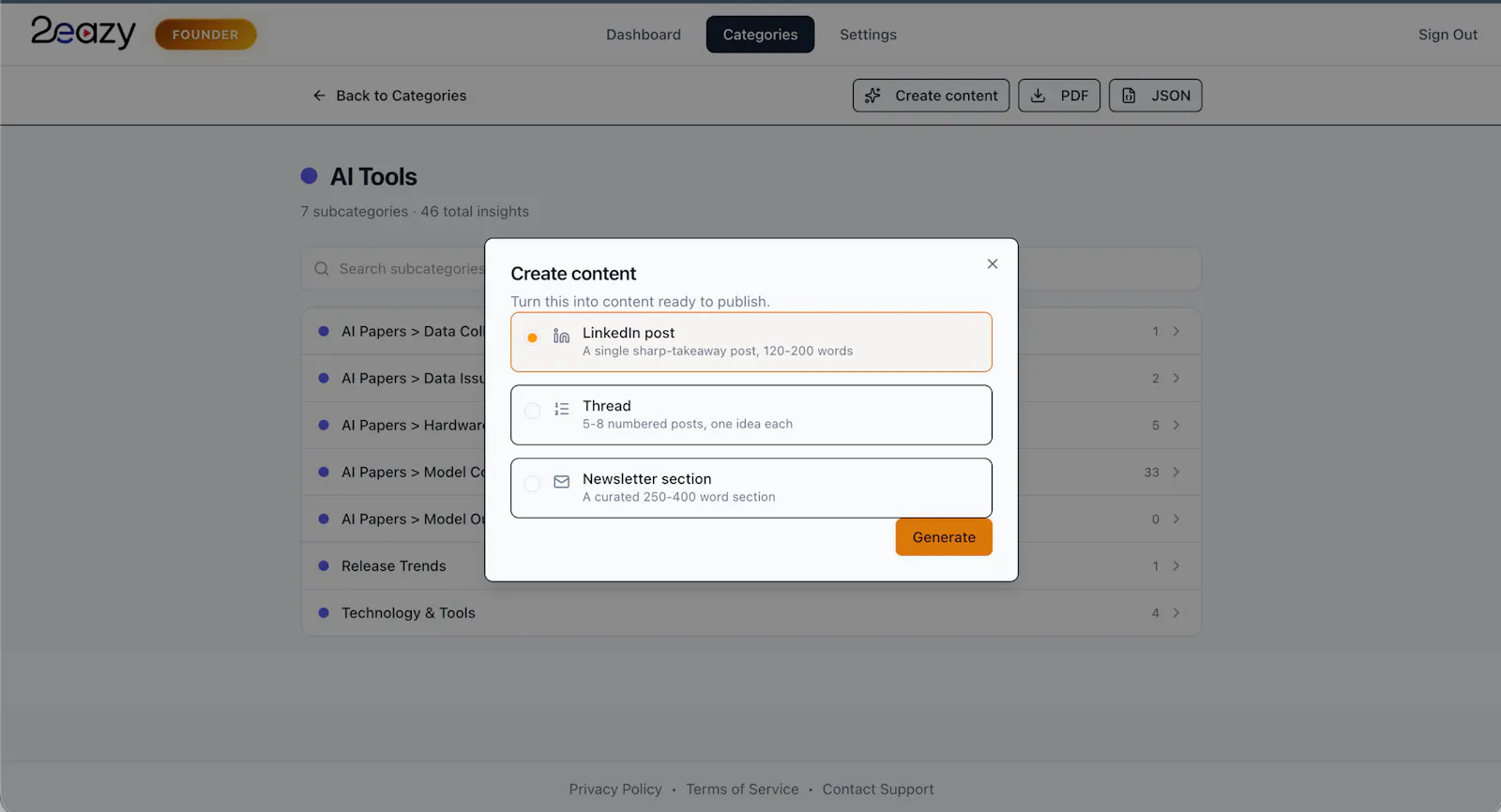Click the back arrow beside Back to Categories
The height and width of the screenshot is (812, 1501).
coord(319,96)
